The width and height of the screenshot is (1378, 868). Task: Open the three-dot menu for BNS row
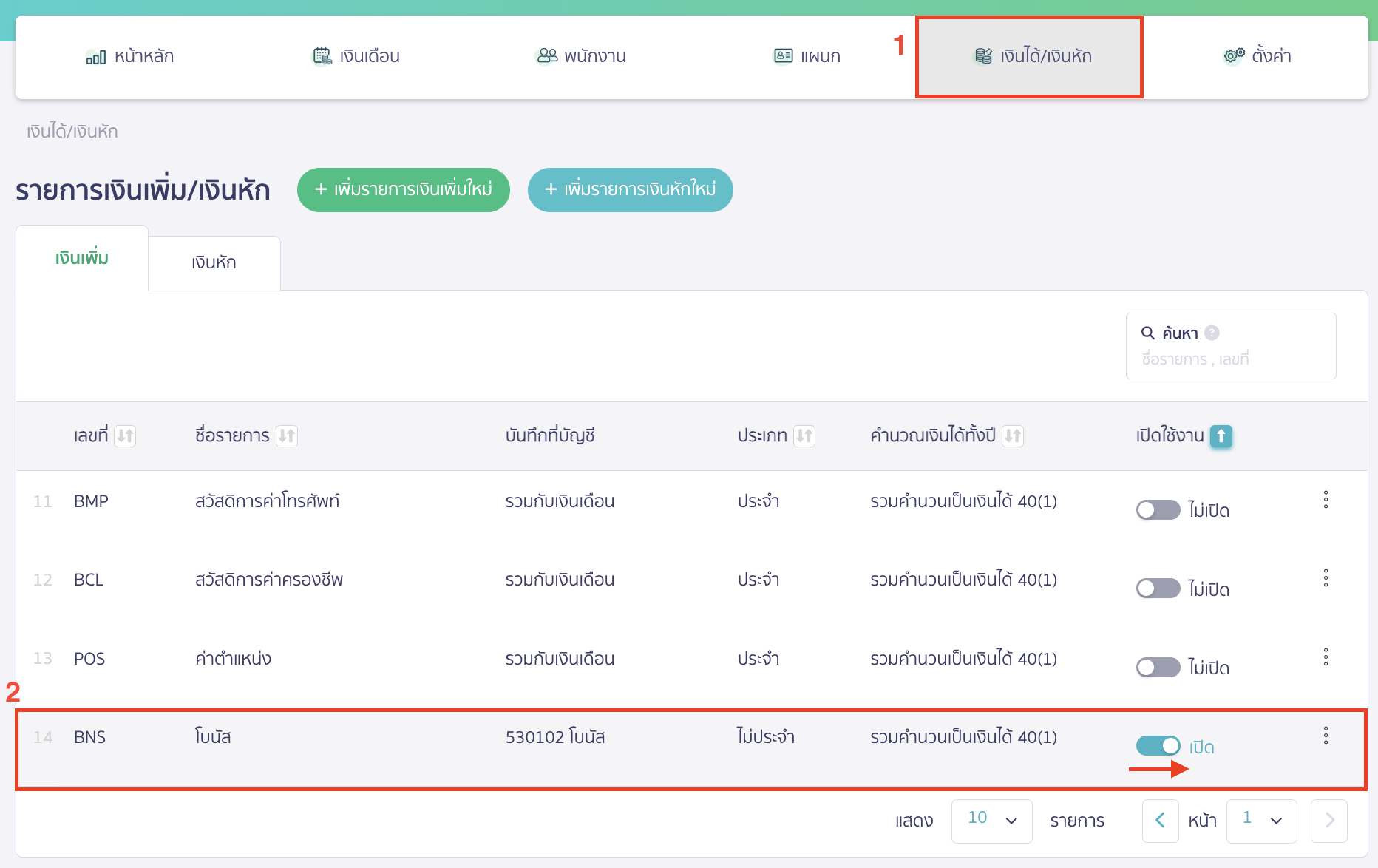[x=1326, y=735]
